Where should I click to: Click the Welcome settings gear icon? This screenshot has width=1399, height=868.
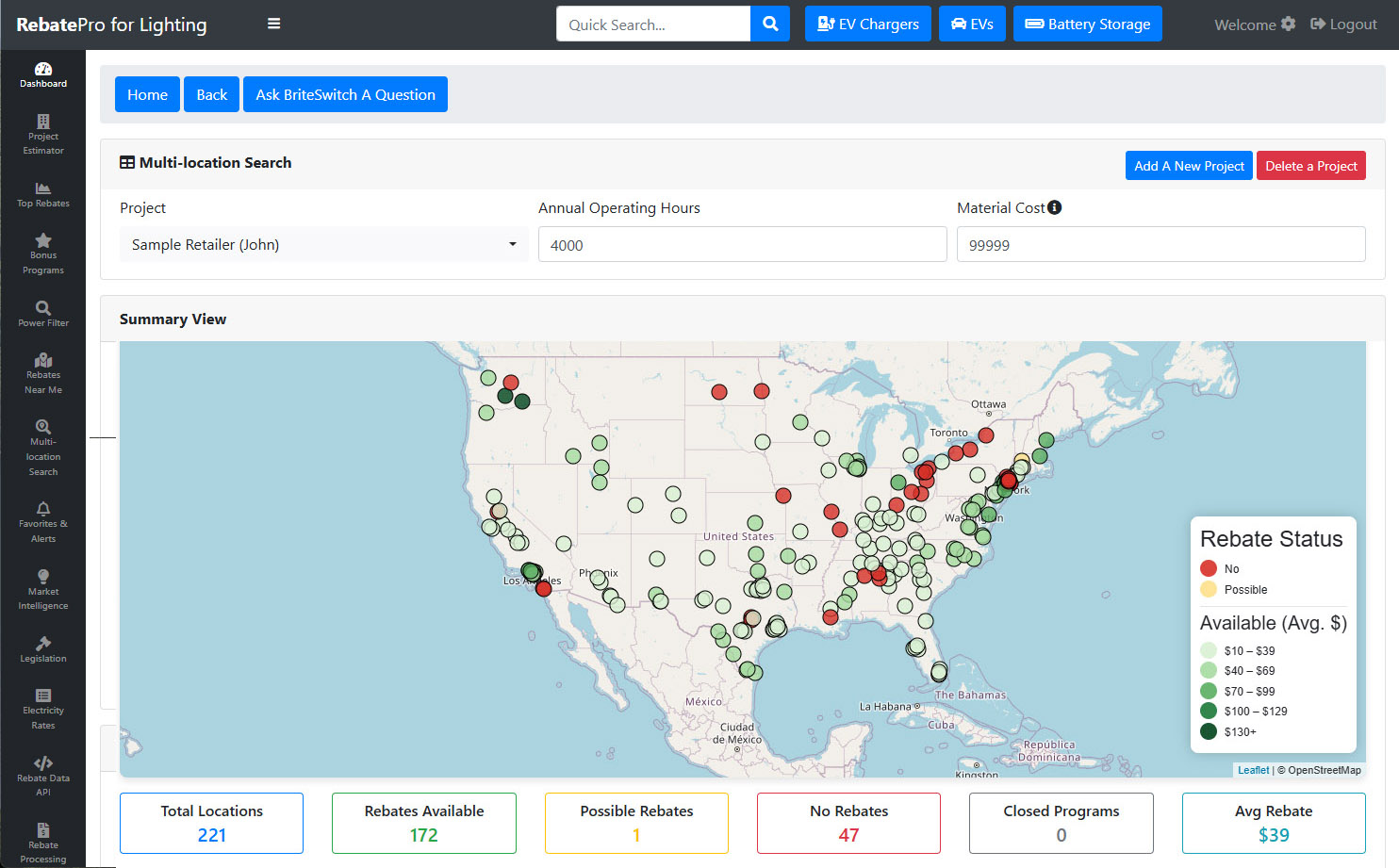[x=1289, y=24]
